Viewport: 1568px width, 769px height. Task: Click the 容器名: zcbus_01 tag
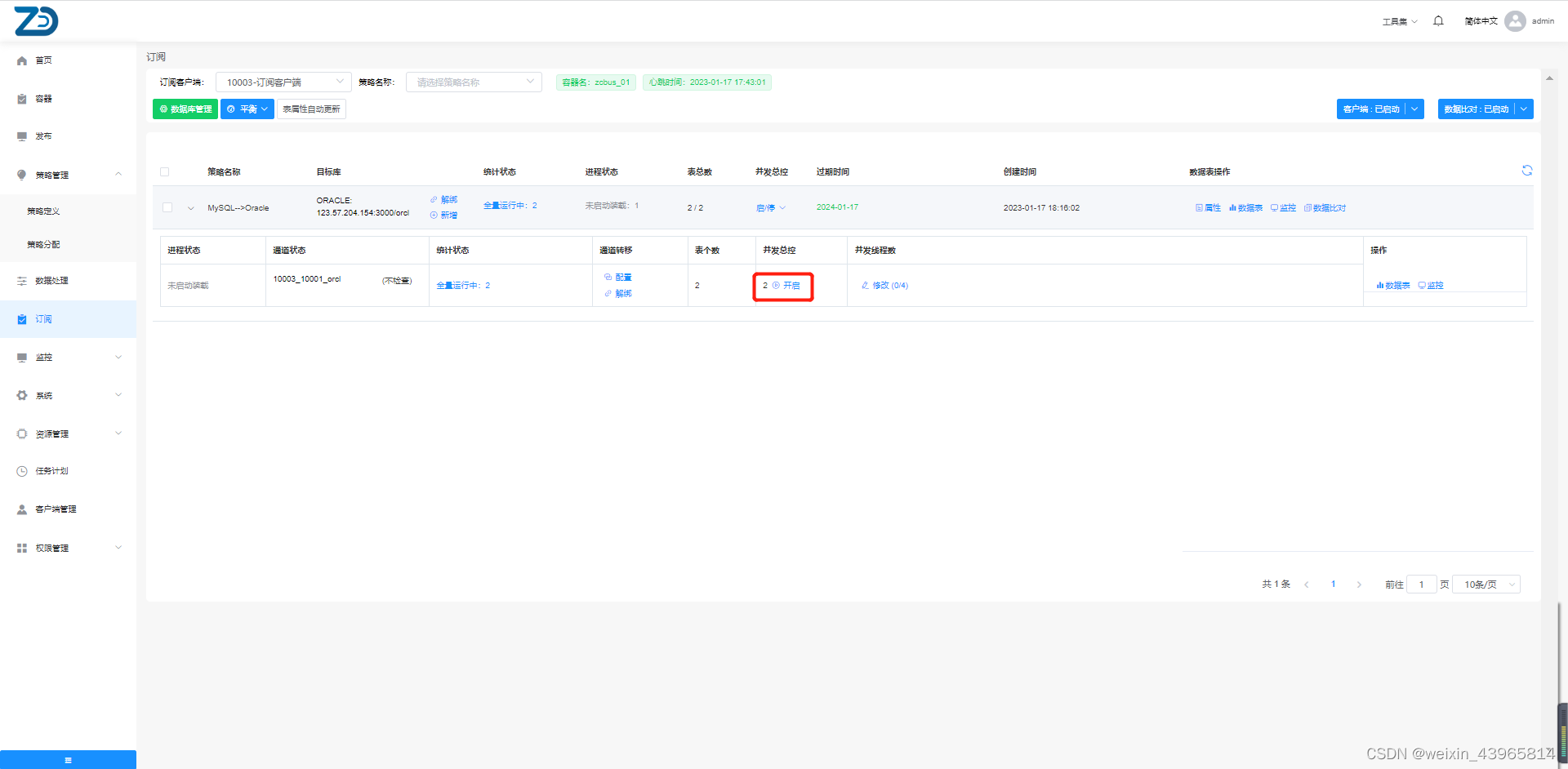click(596, 82)
